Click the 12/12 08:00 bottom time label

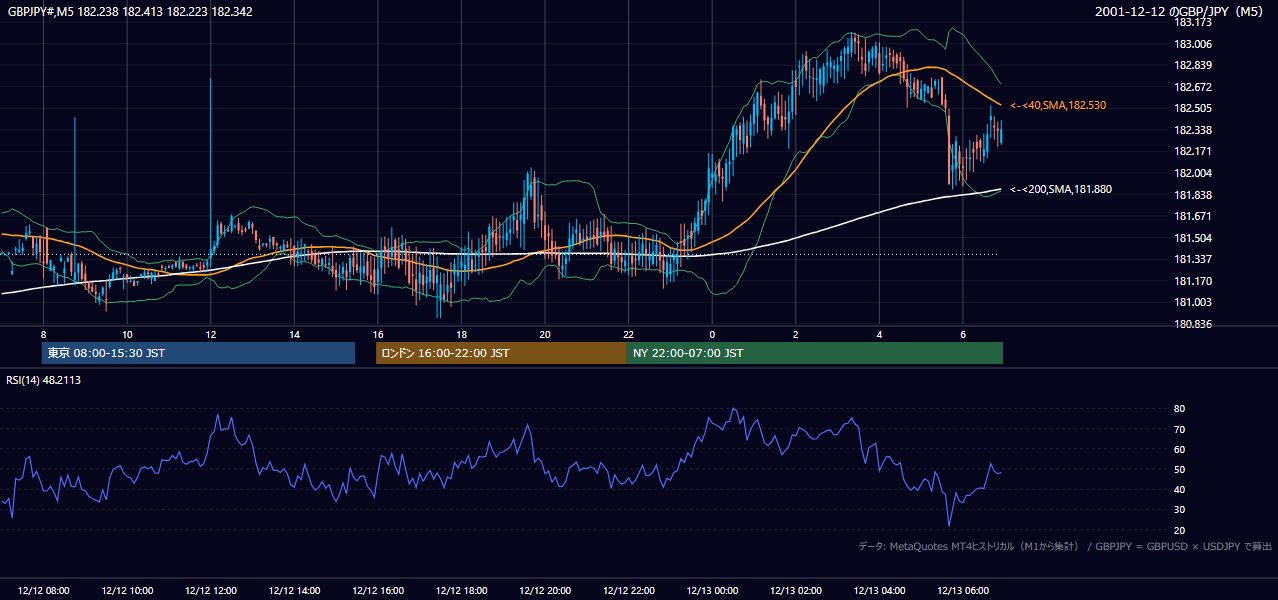point(44,591)
